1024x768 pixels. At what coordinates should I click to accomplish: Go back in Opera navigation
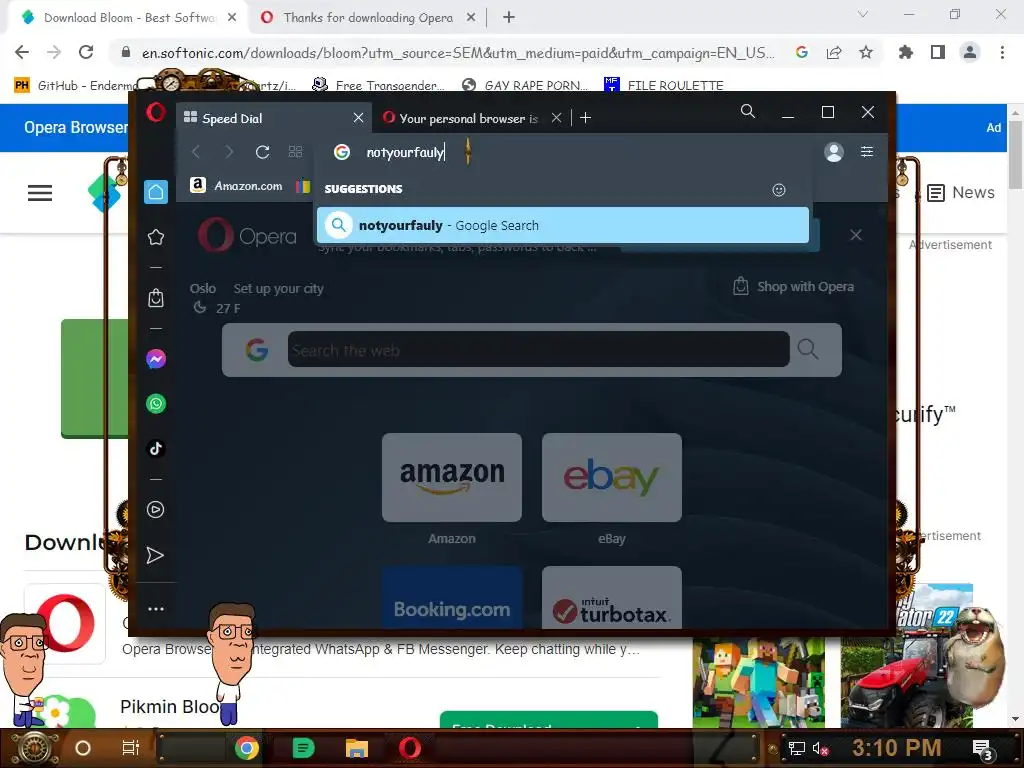(196, 152)
